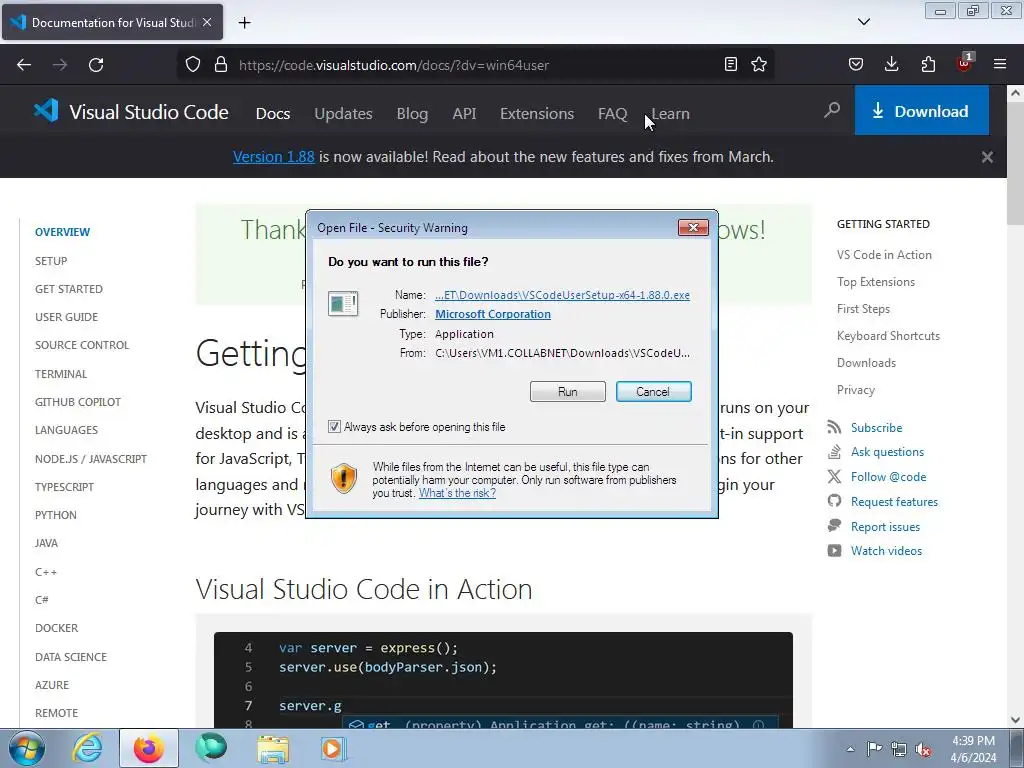This screenshot has width=1024, height=768.
Task: Click the site padlock icon
Action: (x=221, y=65)
